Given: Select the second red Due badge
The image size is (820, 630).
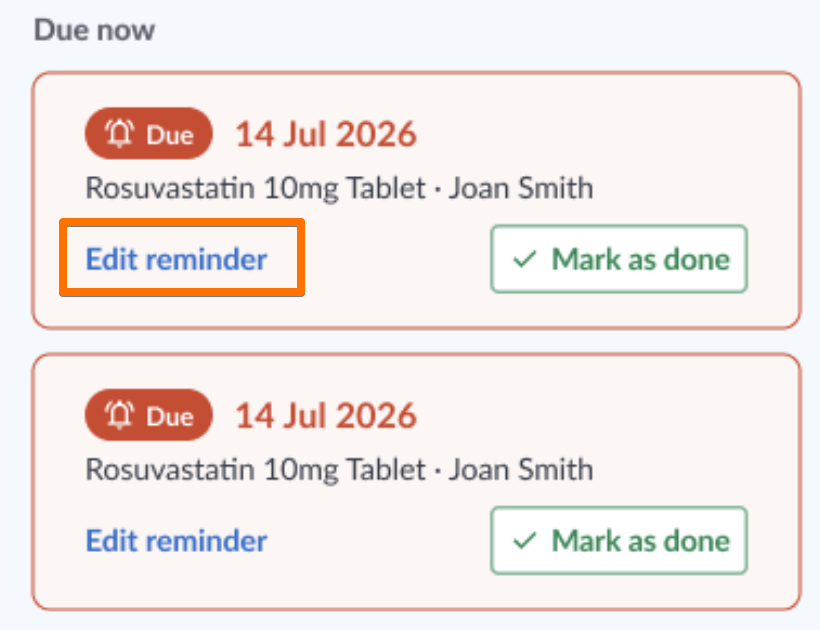Looking at the screenshot, I should [149, 415].
